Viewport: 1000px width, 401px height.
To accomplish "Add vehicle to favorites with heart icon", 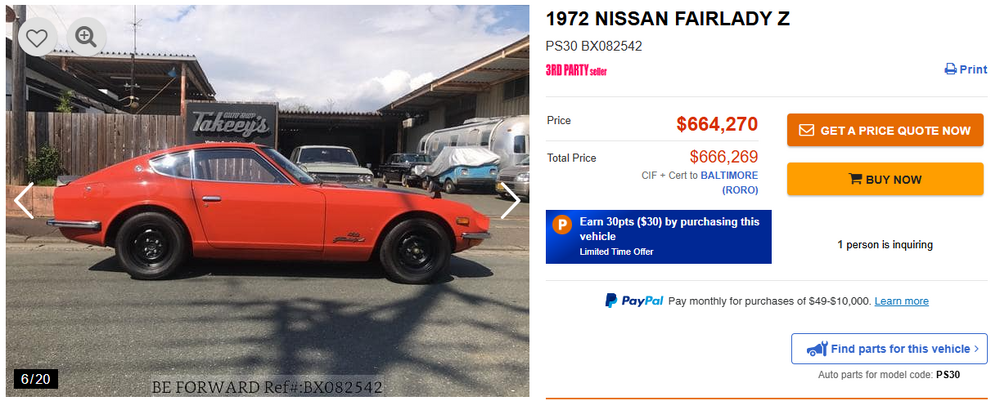I will 38,38.
